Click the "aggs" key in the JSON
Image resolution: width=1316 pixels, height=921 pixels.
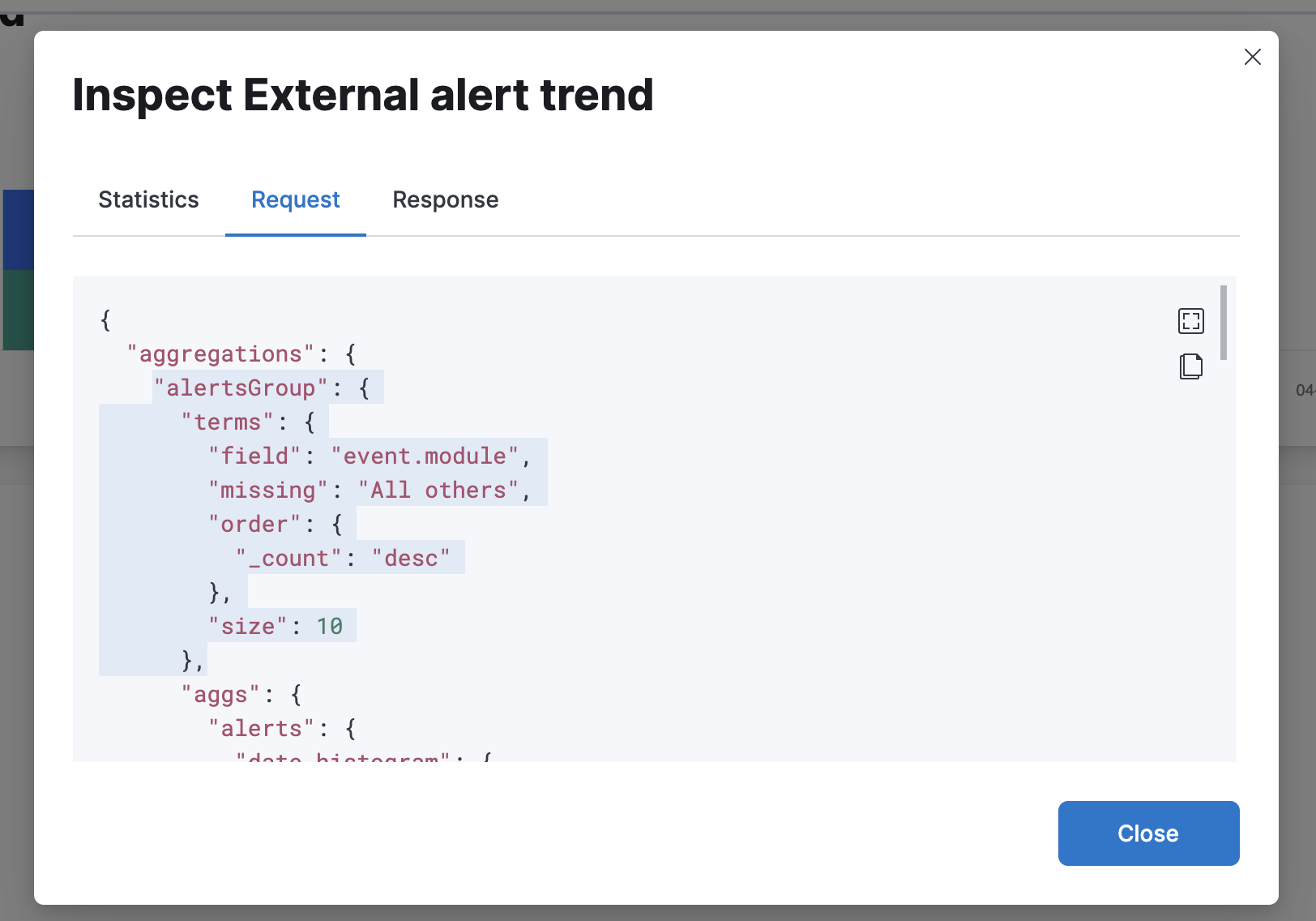pyautogui.click(x=220, y=695)
